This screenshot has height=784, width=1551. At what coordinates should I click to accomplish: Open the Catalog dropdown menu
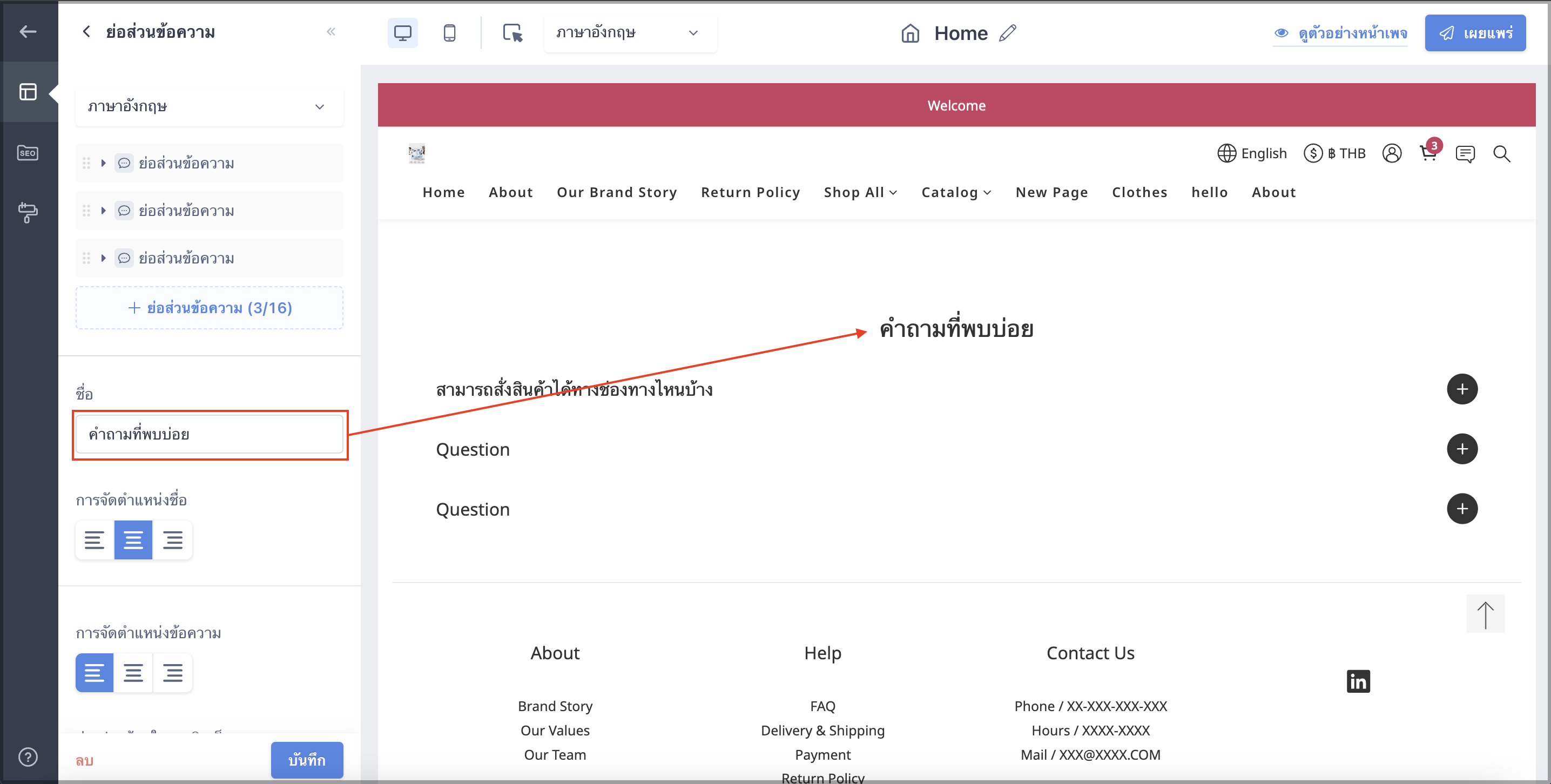(x=956, y=192)
